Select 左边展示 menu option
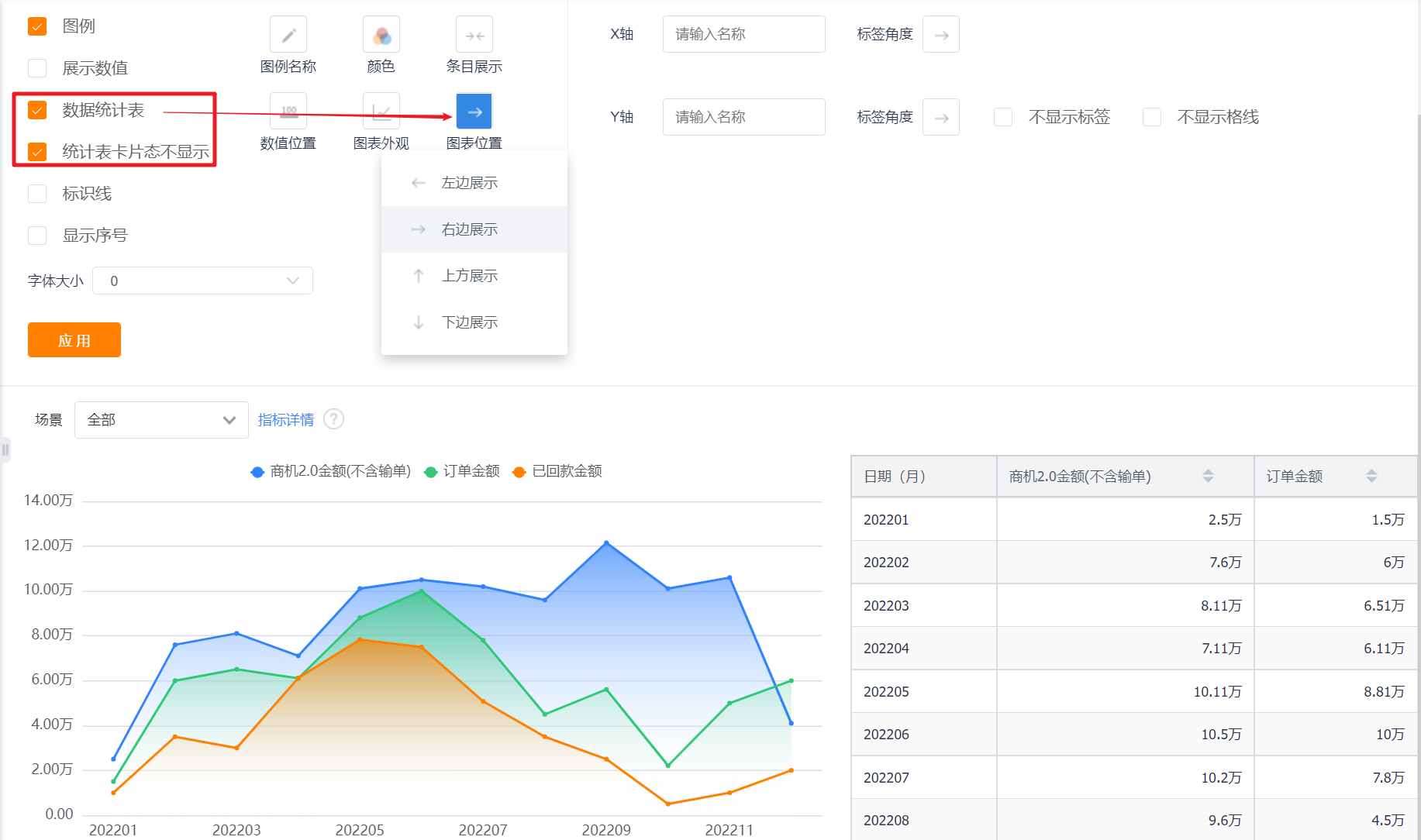The image size is (1421, 840). point(474,183)
